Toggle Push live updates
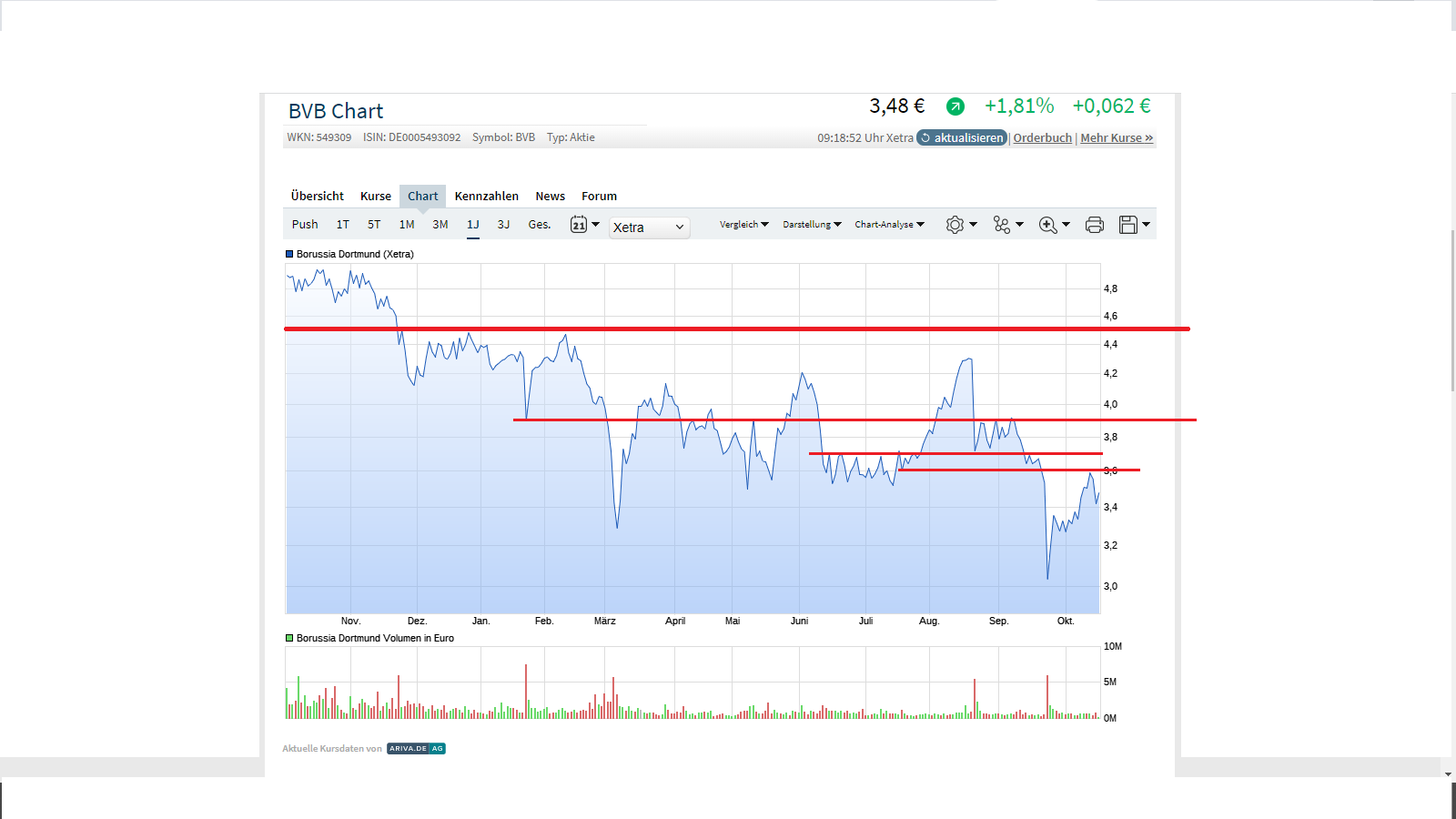The width and height of the screenshot is (1456, 819). (305, 225)
